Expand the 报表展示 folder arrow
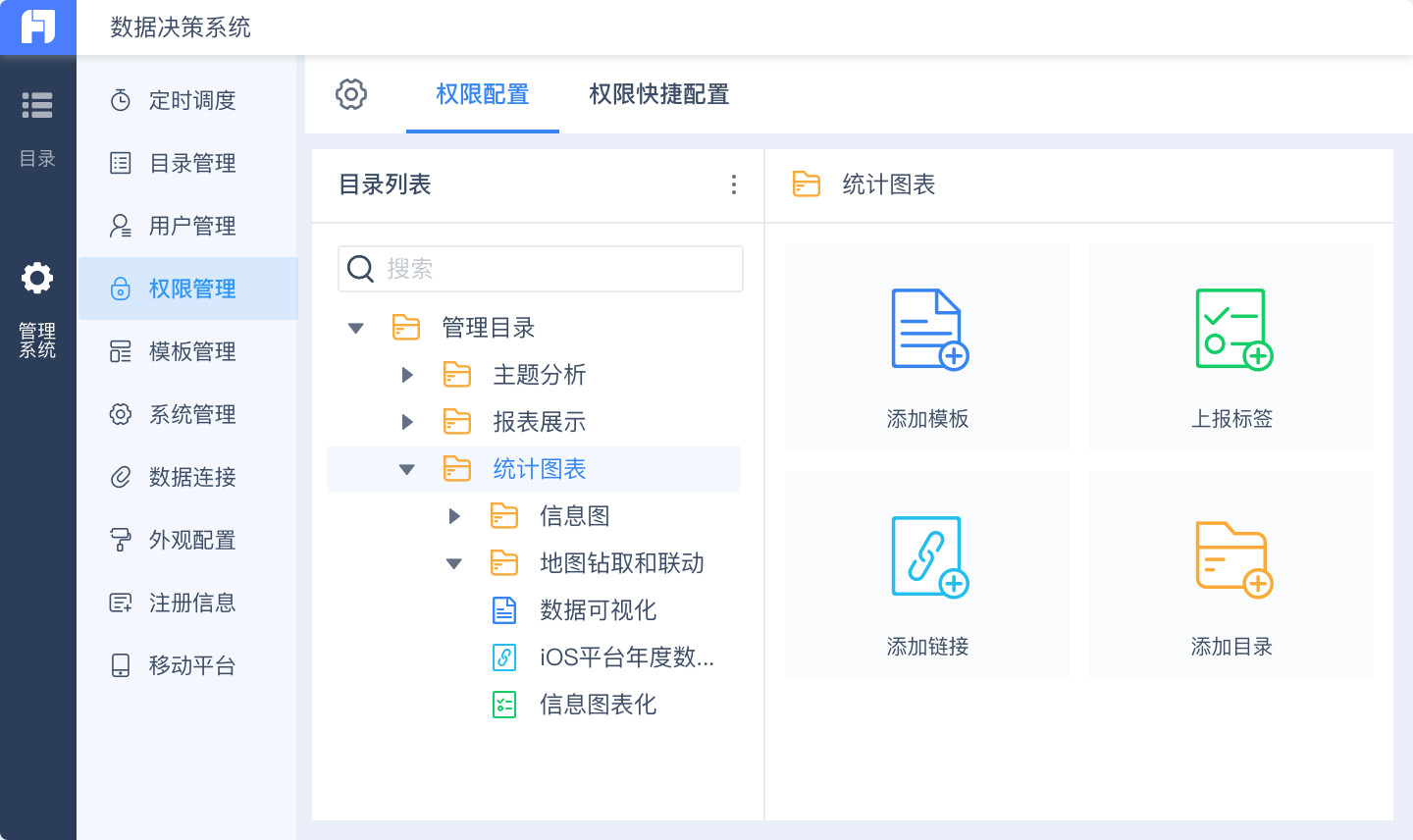 [407, 422]
